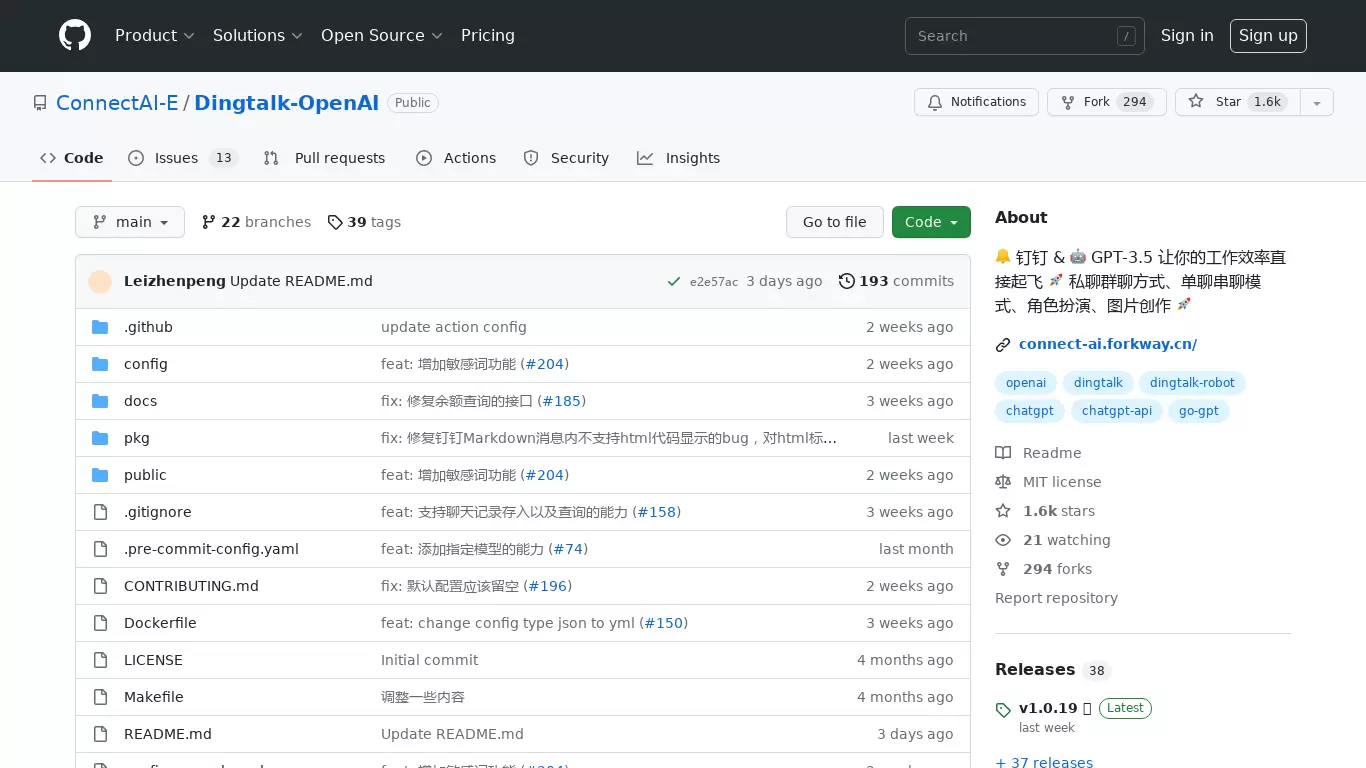Image resolution: width=1366 pixels, height=768 pixels.
Task: Click the Sign up button
Action: (x=1268, y=36)
